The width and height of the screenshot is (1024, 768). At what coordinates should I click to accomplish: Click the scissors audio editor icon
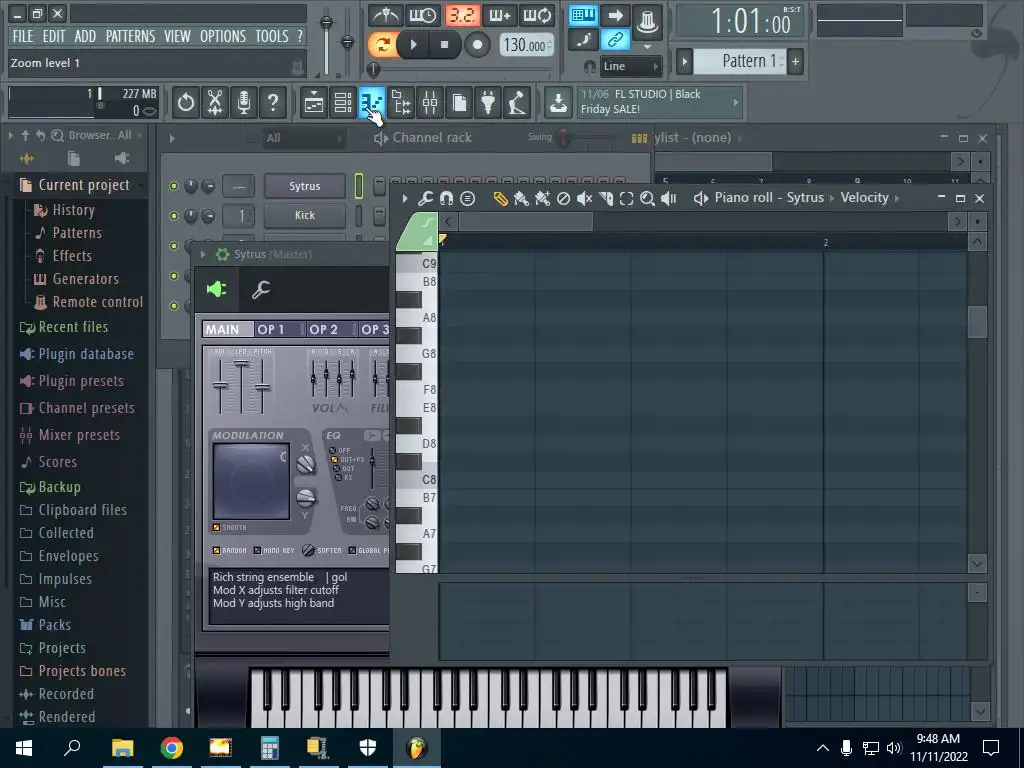point(215,103)
